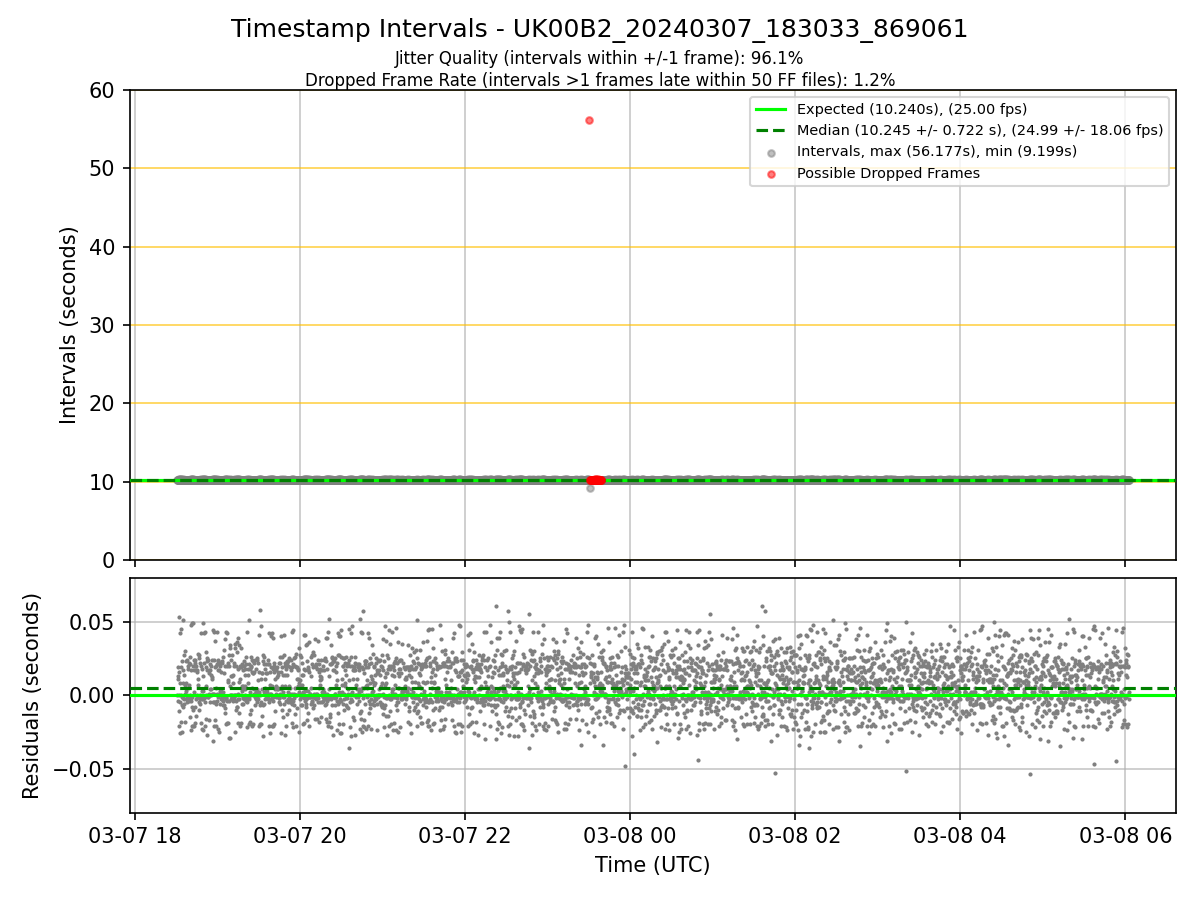Viewport: 1200px width, 900px height.
Task: Click the 'Time (UTC)' x-axis label
Action: [652, 864]
